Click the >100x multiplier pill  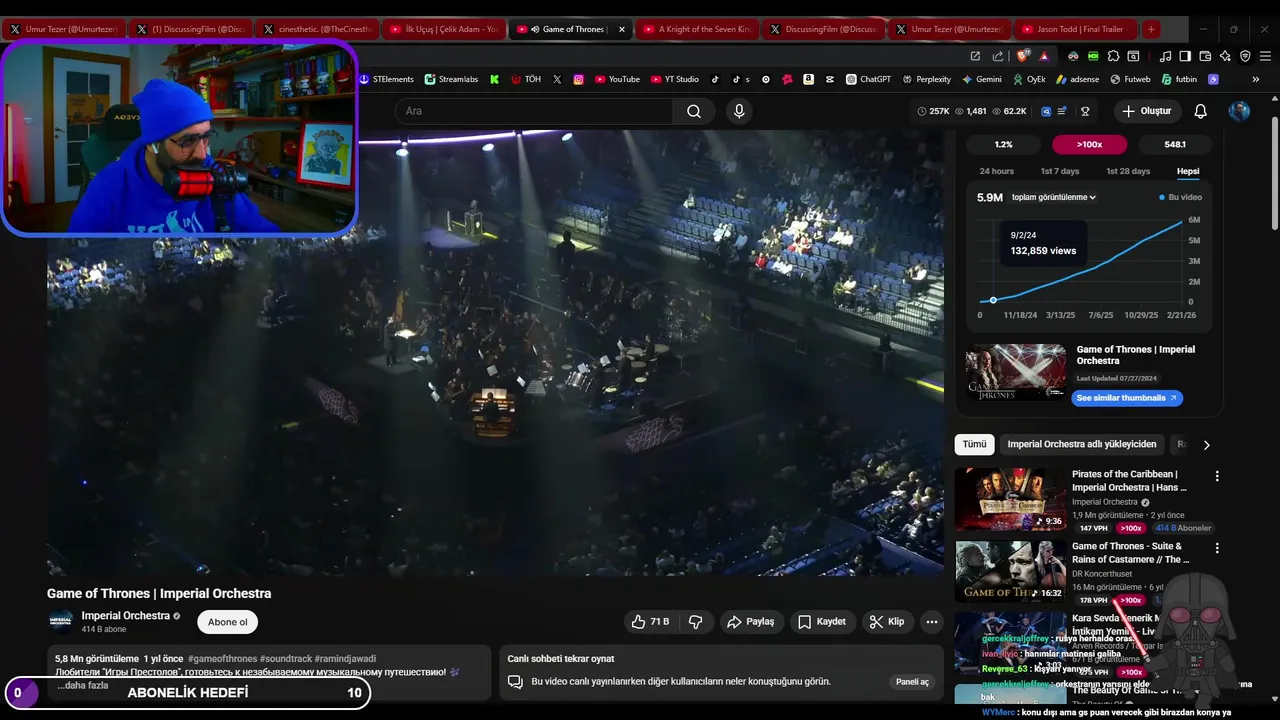[x=1089, y=145]
